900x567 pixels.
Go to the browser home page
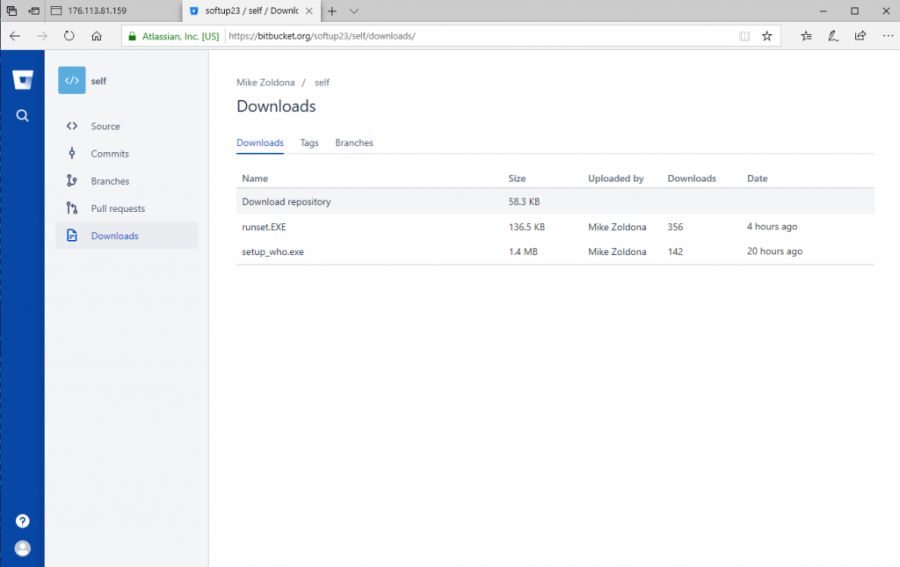96,36
